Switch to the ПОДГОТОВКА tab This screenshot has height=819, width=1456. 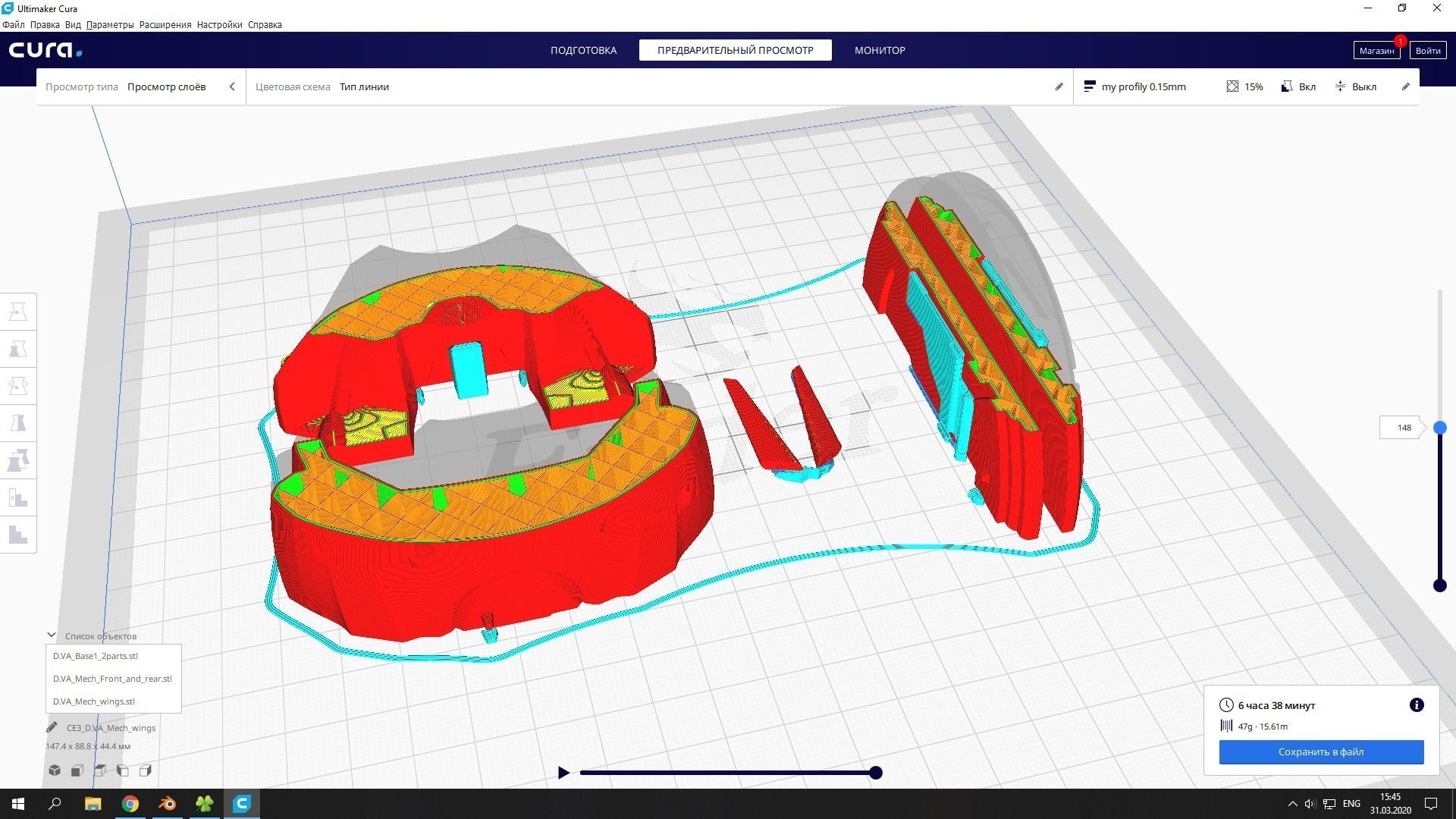coord(583,50)
